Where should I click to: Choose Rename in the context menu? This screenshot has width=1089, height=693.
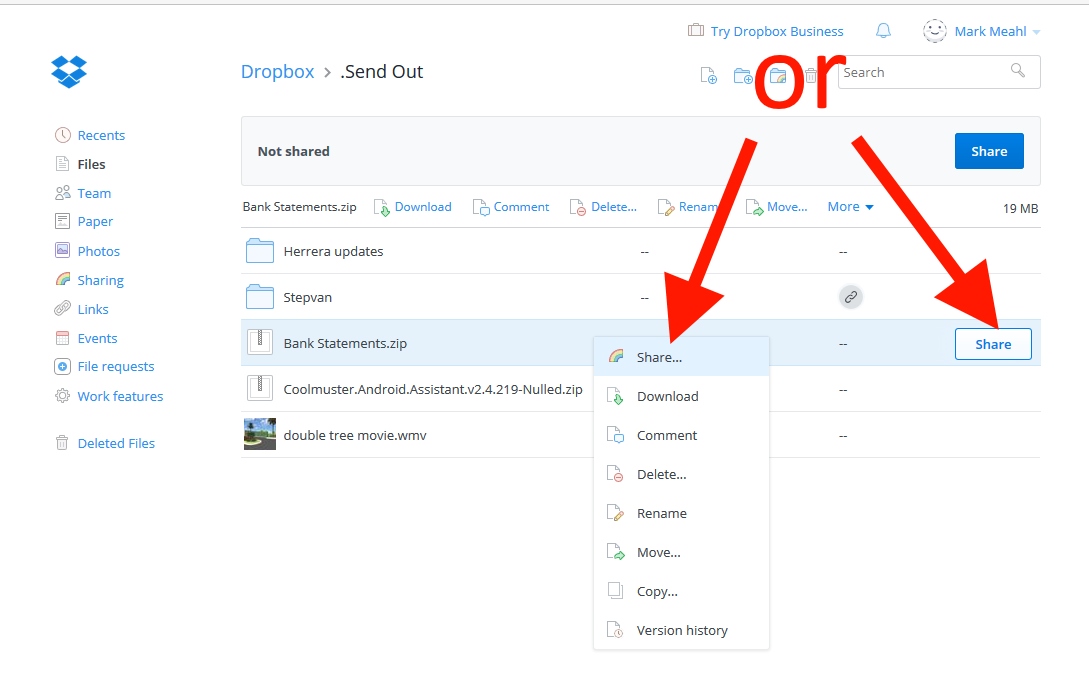681,513
